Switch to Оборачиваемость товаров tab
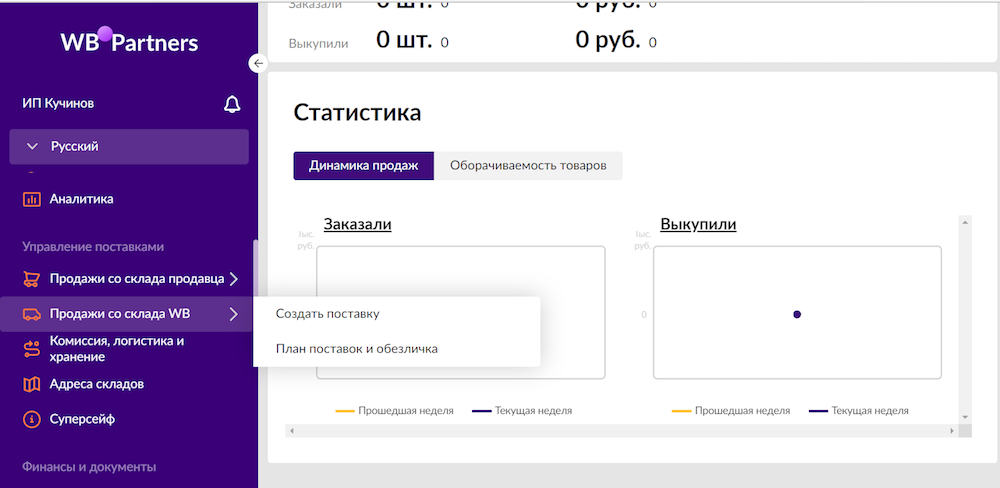 coord(528,166)
